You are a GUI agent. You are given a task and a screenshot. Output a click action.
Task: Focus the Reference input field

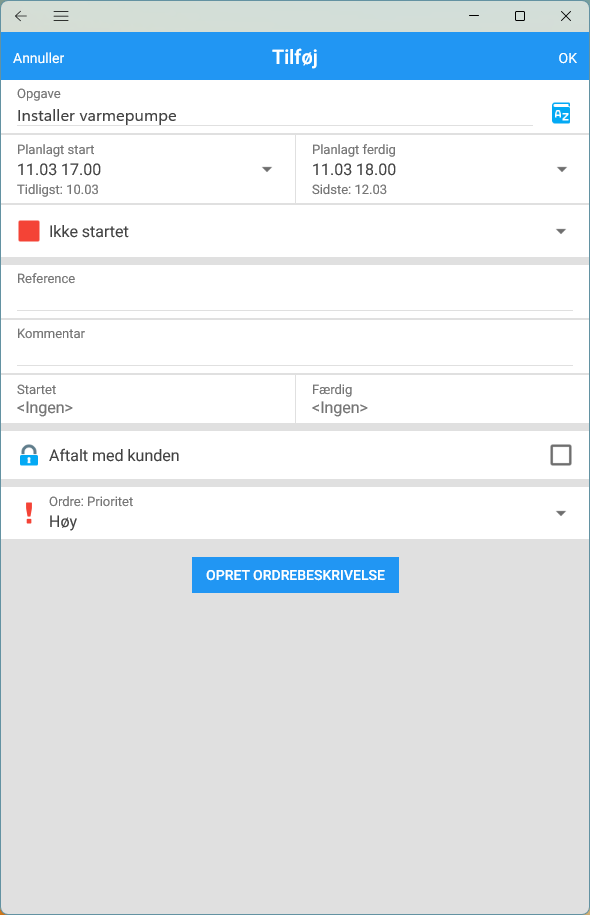tap(295, 299)
